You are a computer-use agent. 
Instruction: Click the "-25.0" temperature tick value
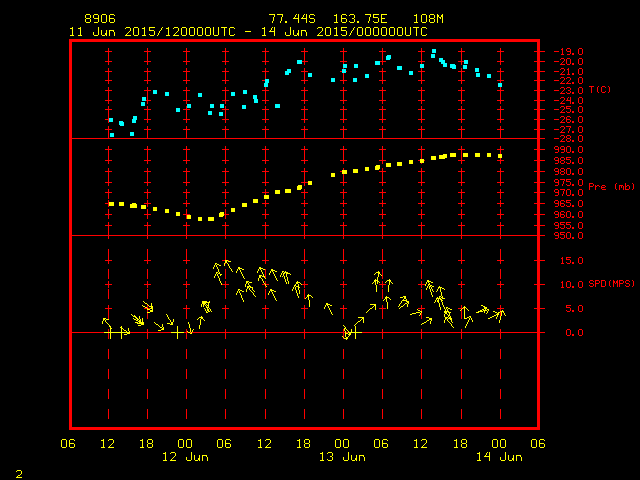[x=569, y=110]
